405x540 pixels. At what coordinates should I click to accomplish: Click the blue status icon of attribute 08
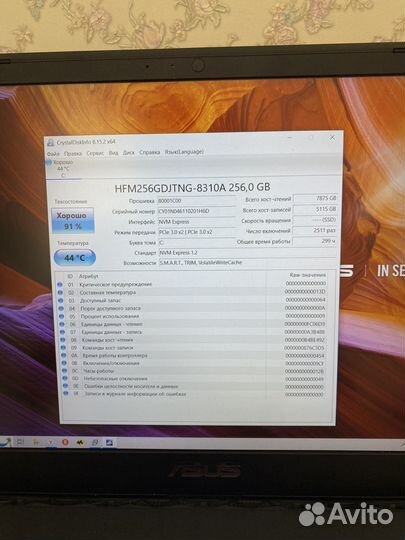(x=63, y=340)
